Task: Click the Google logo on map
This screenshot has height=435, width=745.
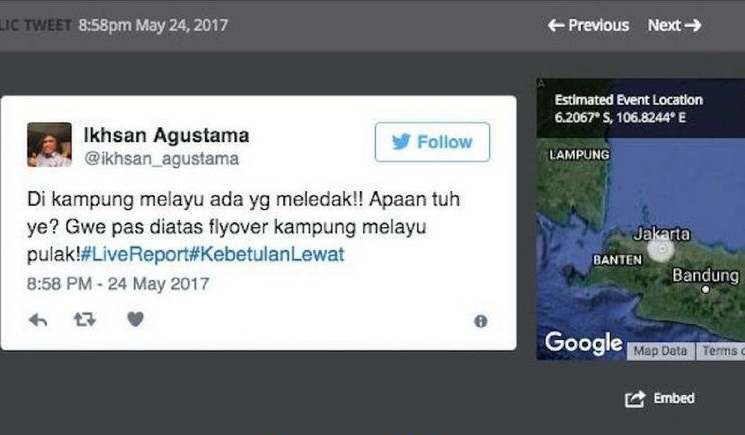Action: pos(583,343)
